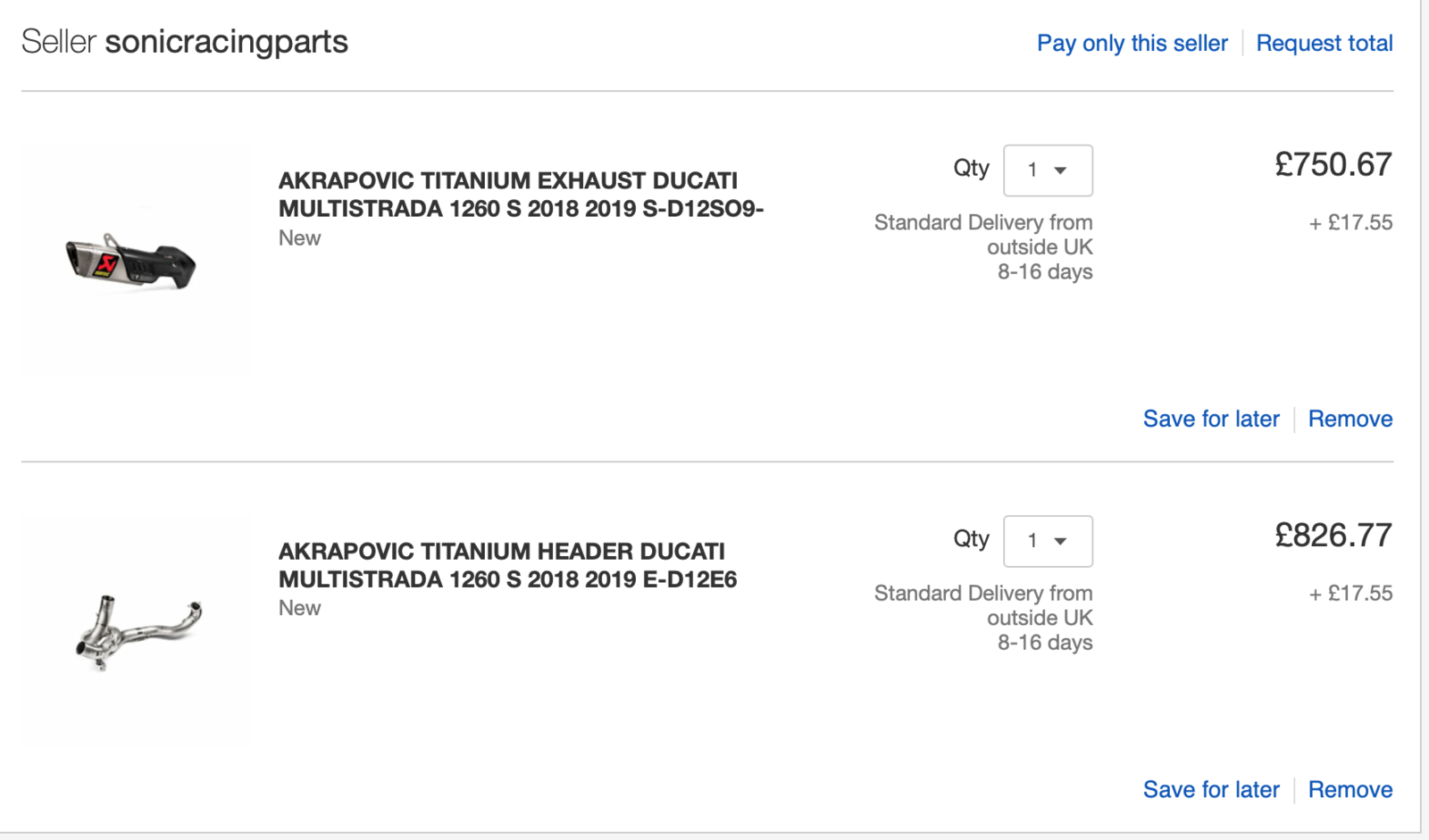The width and height of the screenshot is (1429, 840).
Task: Open seller sonicracingparts profile name
Action: (226, 42)
